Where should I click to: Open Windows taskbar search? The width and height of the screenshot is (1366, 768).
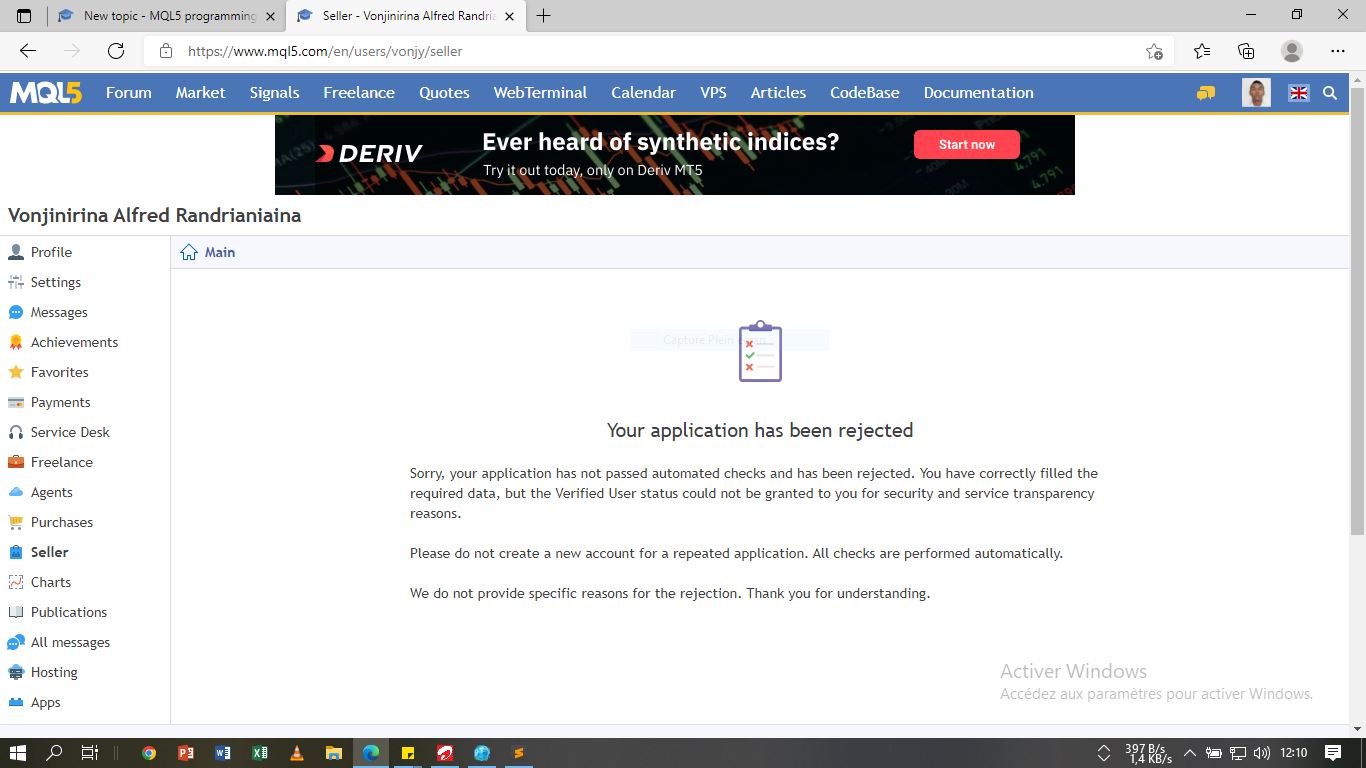(55, 753)
